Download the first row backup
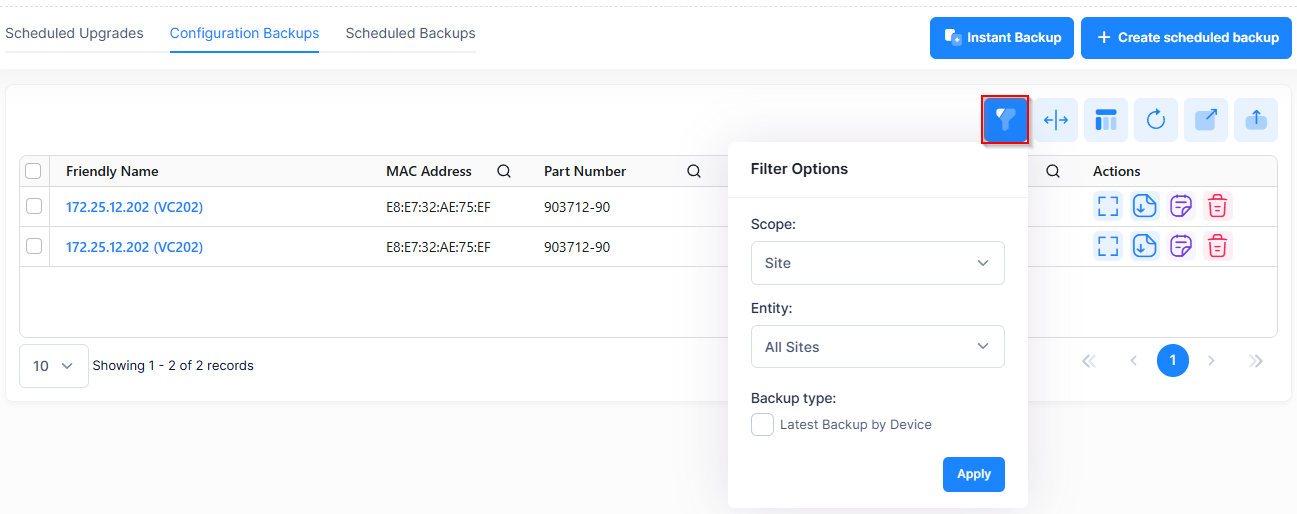1297x514 pixels. coord(1144,206)
